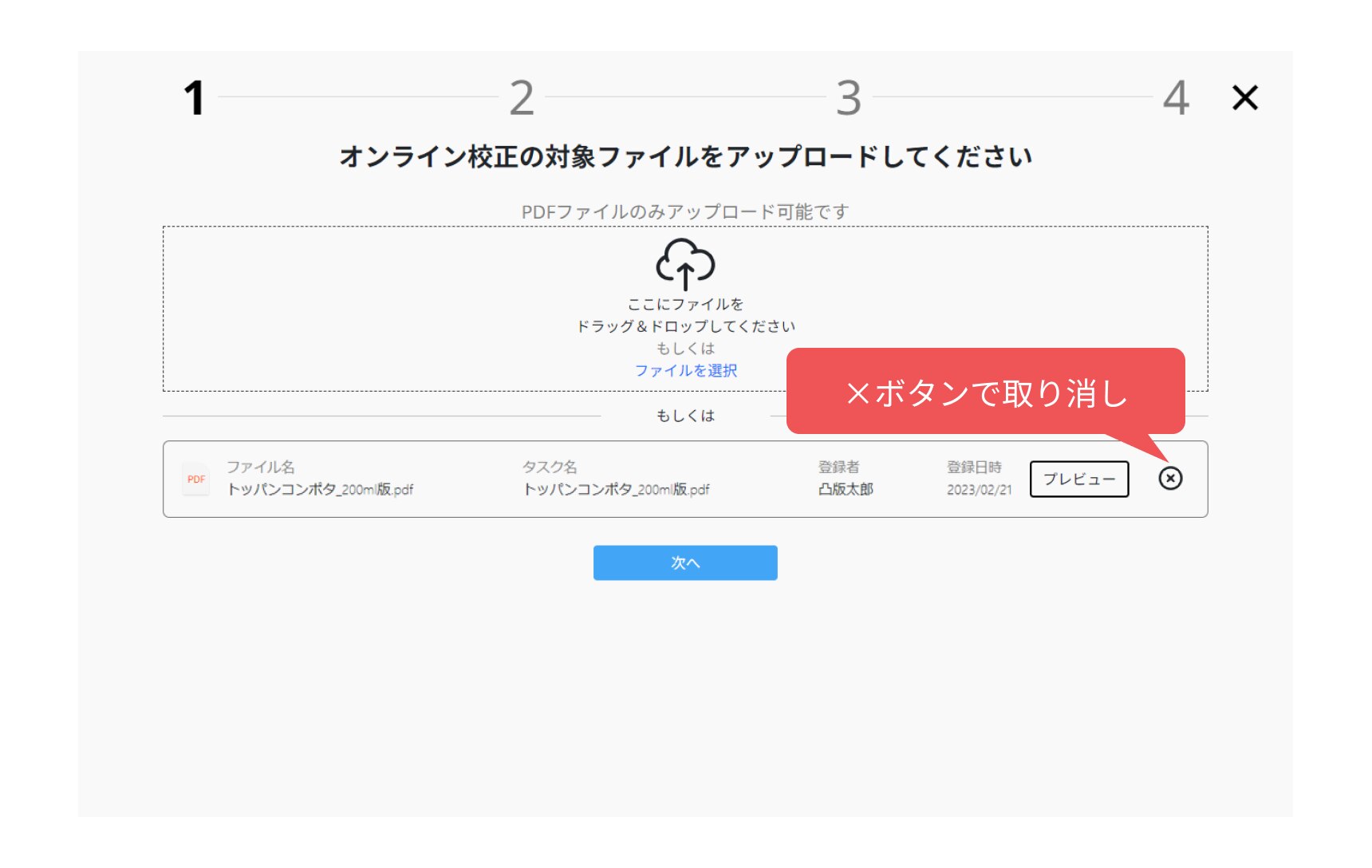Click the heading オンライン校正の対象ファイルをアップロードしてください
This screenshot has width=1372, height=868.
click(685, 156)
